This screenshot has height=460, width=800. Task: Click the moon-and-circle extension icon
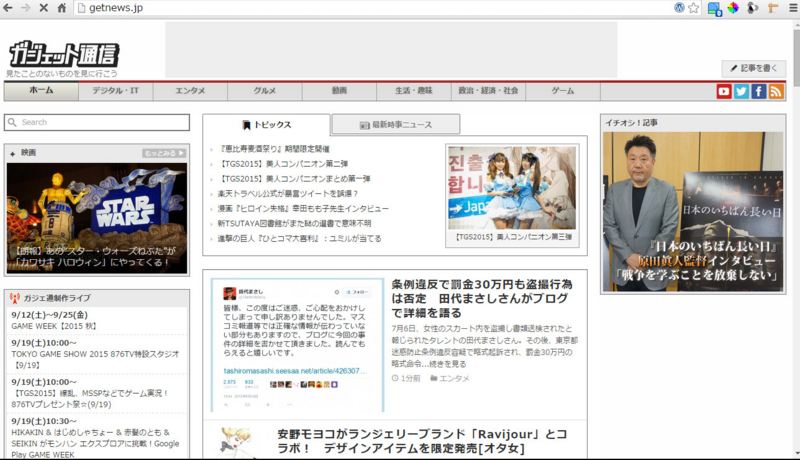click(753, 8)
